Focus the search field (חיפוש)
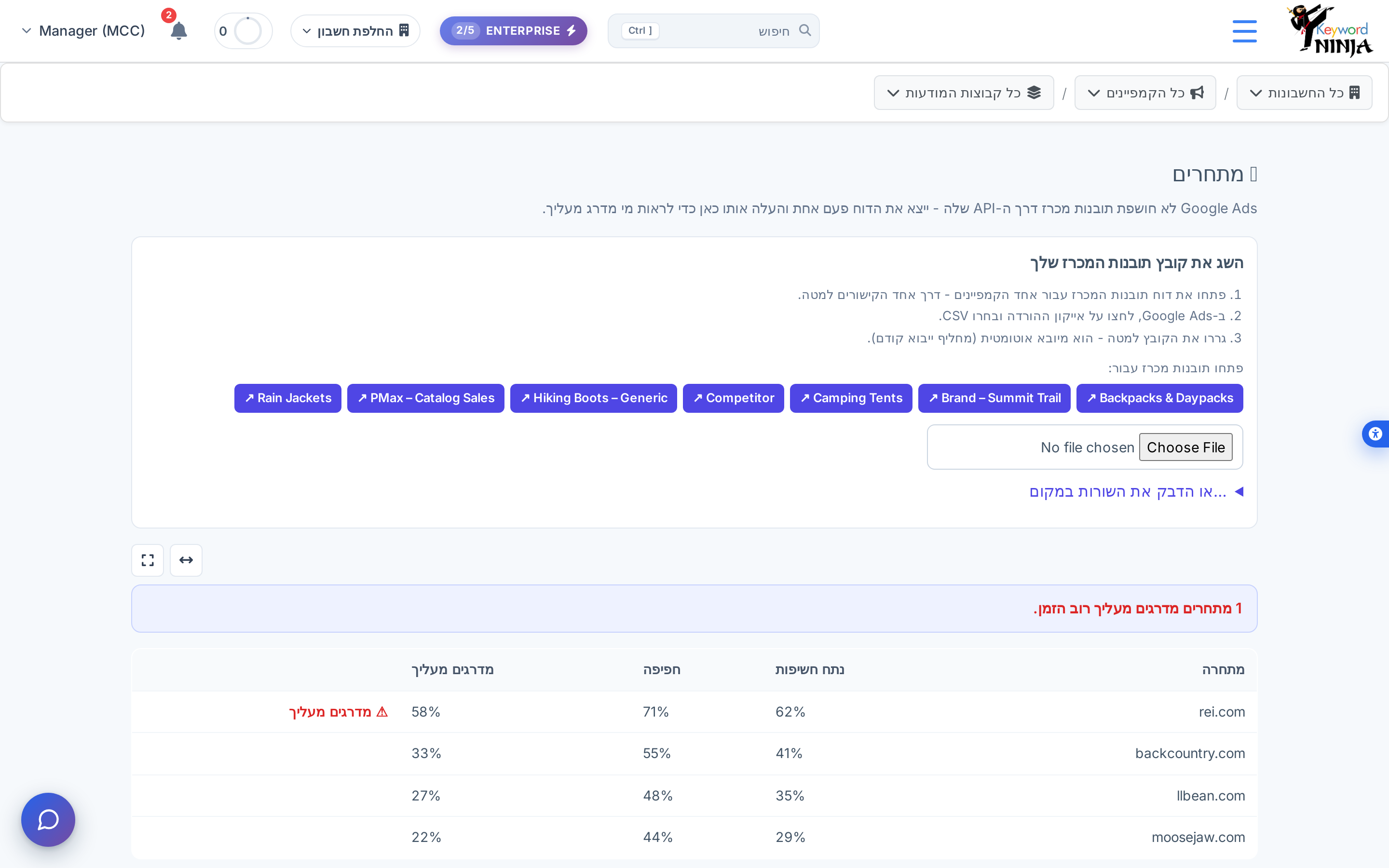The width and height of the screenshot is (1389, 868). pos(713,31)
